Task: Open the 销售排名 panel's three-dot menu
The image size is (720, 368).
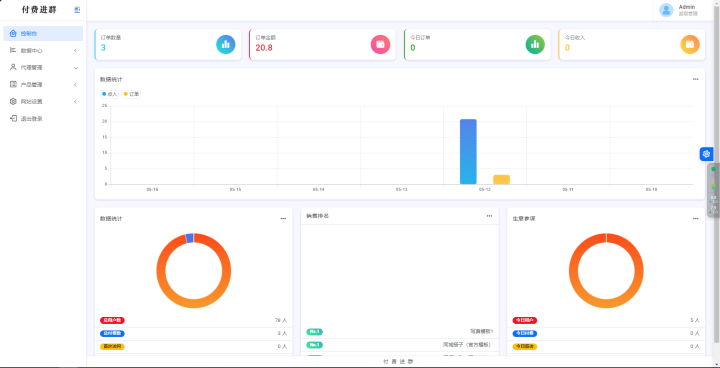Action: (489, 216)
